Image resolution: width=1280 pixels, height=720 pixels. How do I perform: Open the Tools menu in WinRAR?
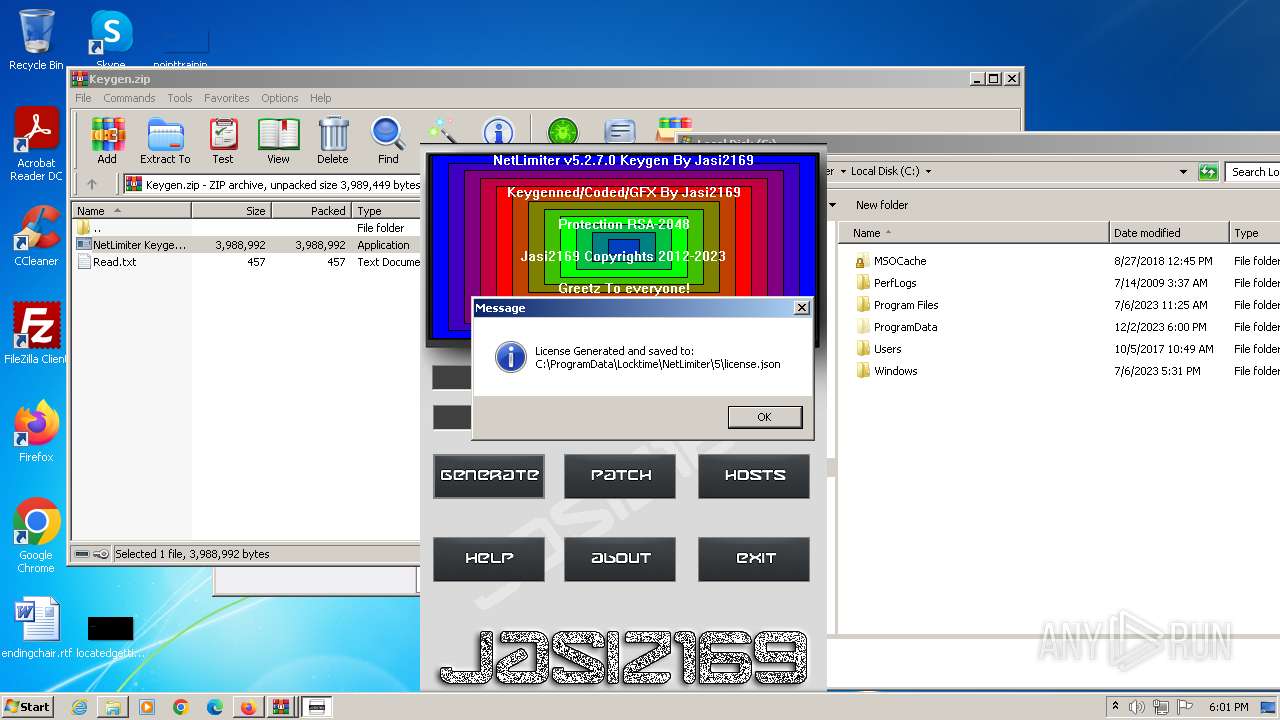[x=180, y=98]
